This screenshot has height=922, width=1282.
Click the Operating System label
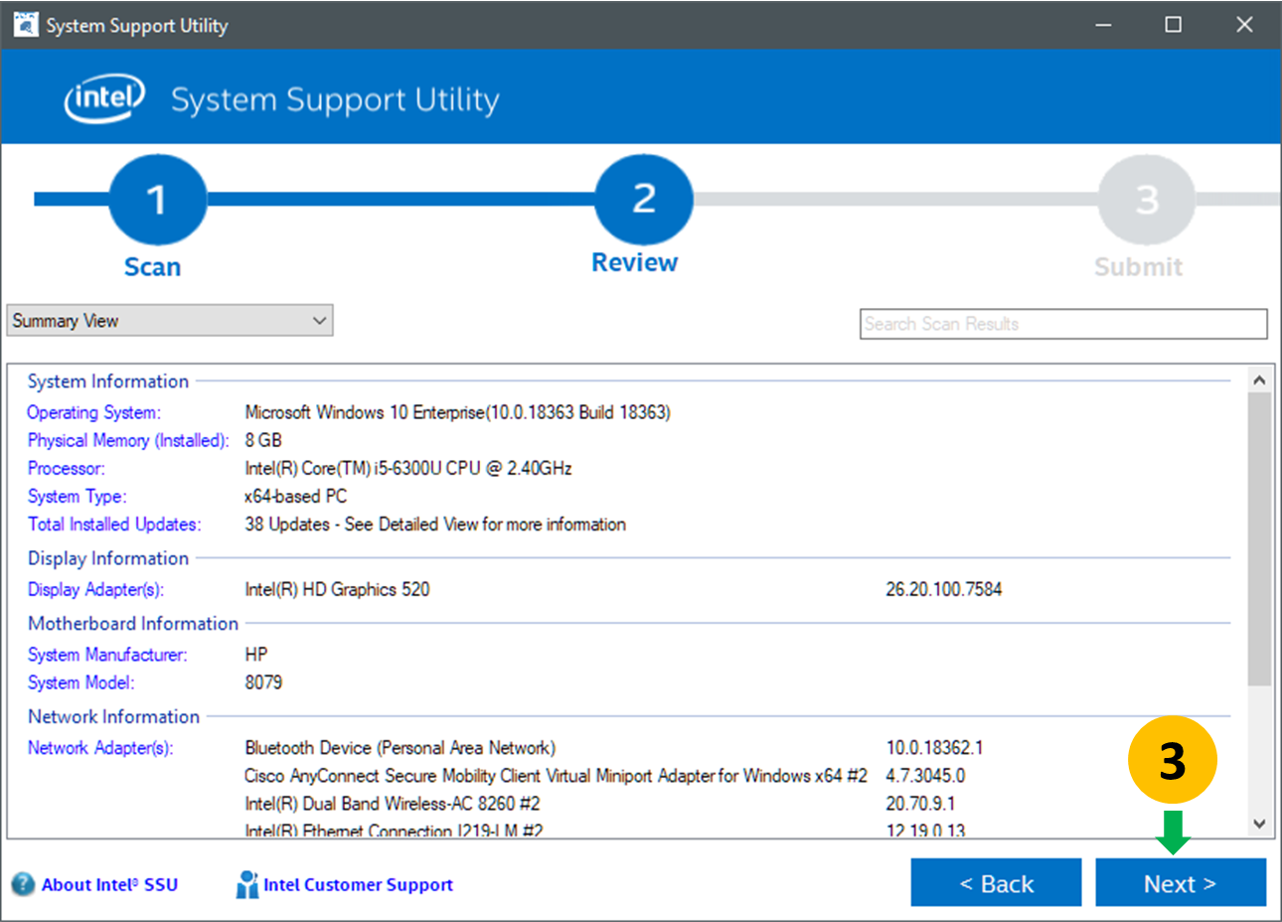click(x=92, y=413)
